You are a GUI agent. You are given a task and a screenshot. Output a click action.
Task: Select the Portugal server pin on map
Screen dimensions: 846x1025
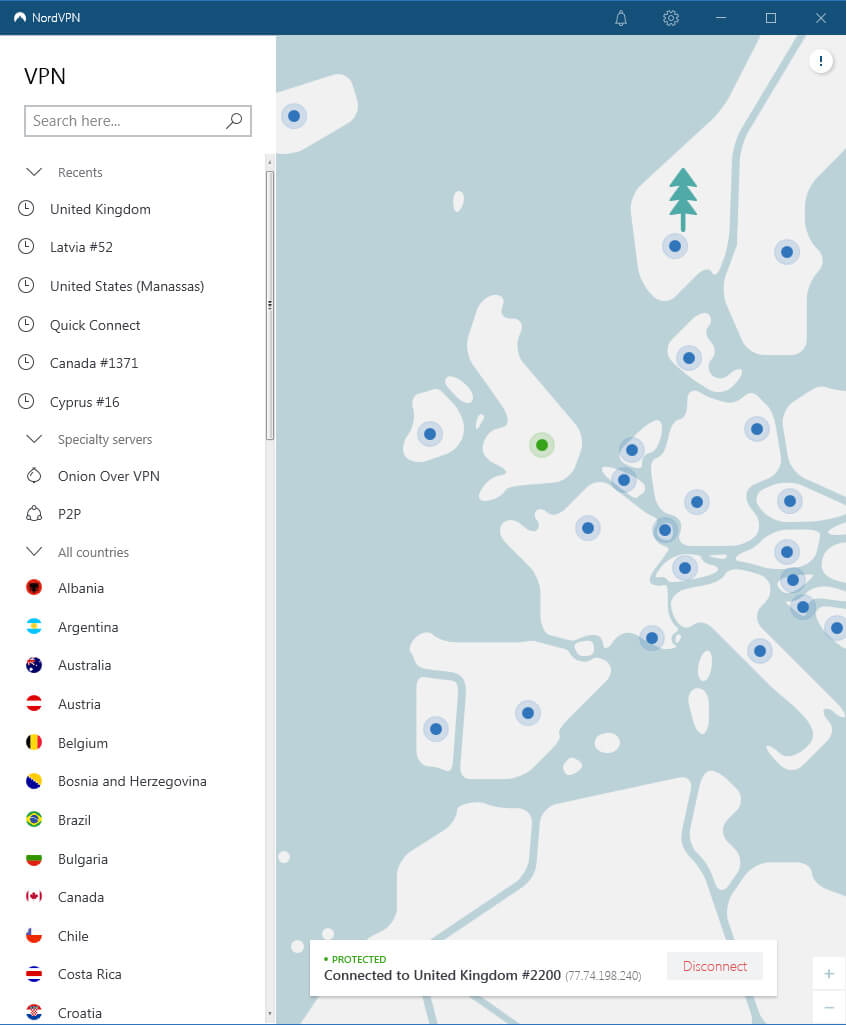point(436,729)
